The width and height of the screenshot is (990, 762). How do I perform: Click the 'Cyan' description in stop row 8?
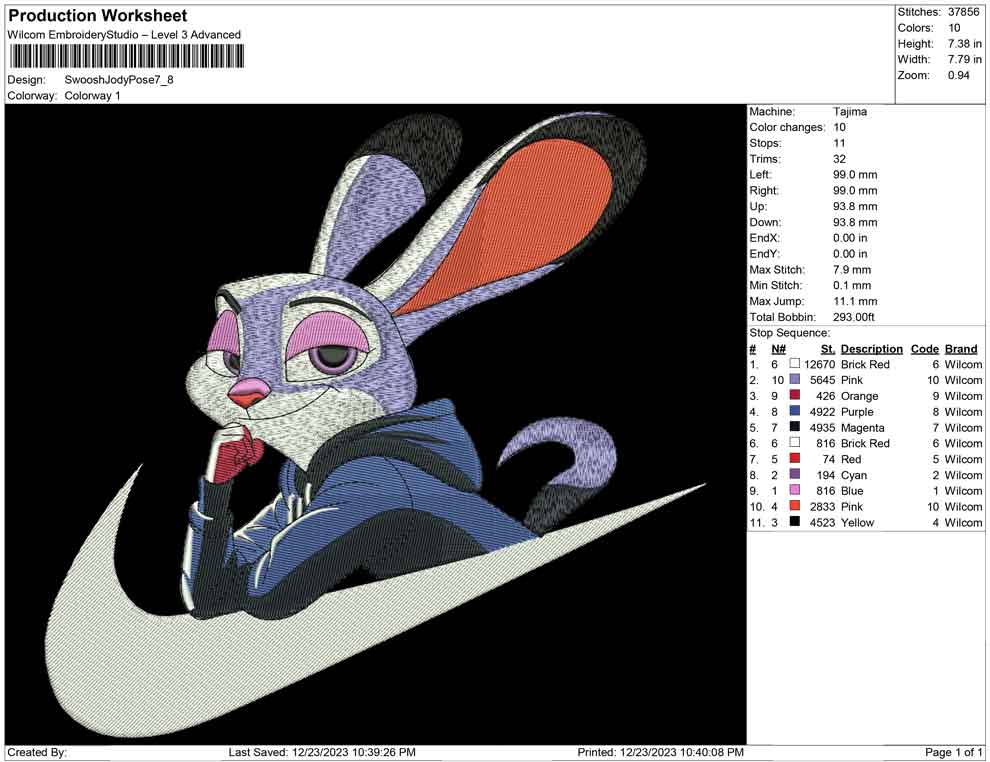(854, 475)
